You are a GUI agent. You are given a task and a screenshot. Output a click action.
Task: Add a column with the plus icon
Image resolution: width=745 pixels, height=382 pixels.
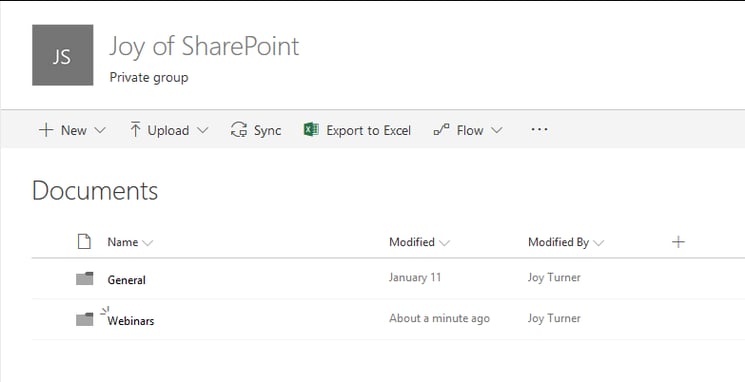pyautogui.click(x=678, y=242)
